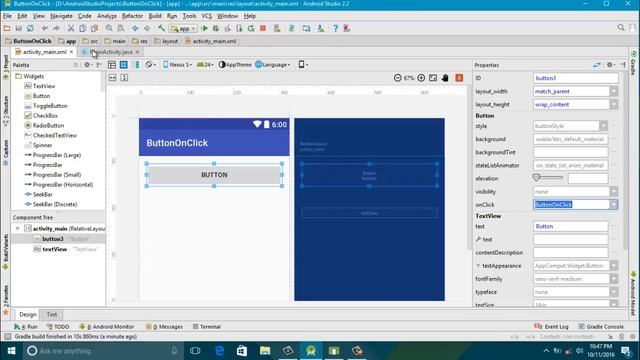The width and height of the screenshot is (640, 360).
Task: Open the Event Log tool window
Action: click(551, 327)
